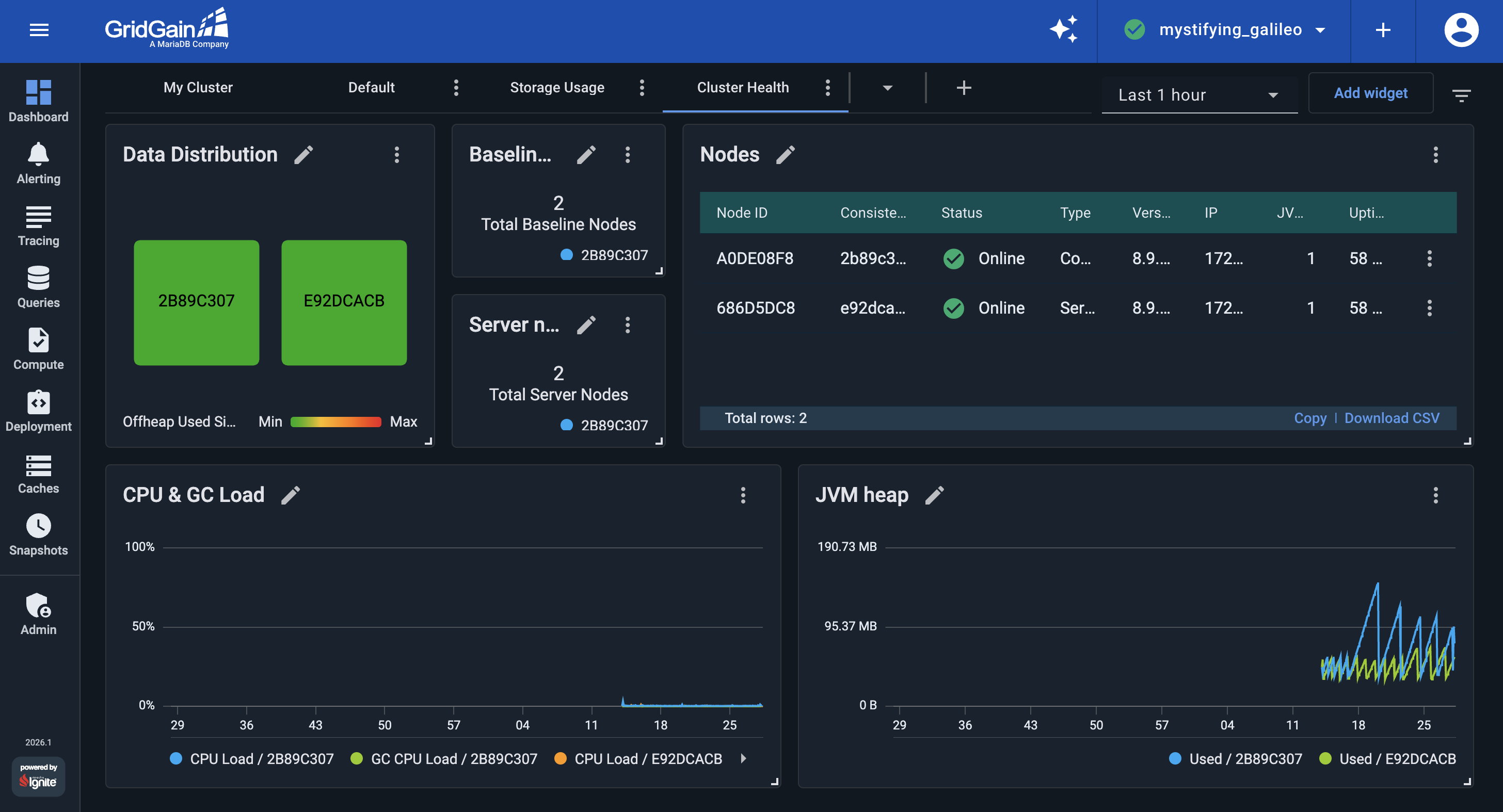Switch to the Storage Usage tab

pyautogui.click(x=556, y=88)
